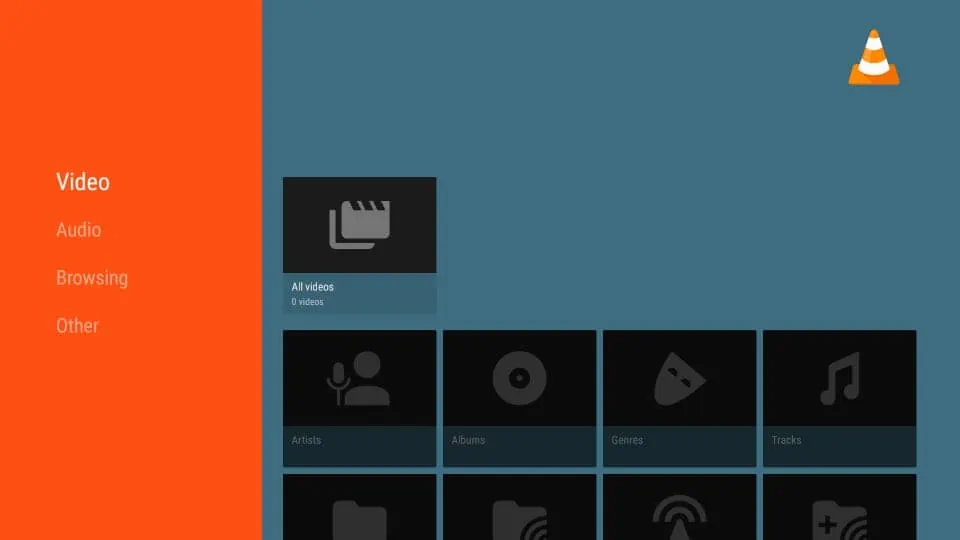Click the Artists microphone icon

(359, 378)
